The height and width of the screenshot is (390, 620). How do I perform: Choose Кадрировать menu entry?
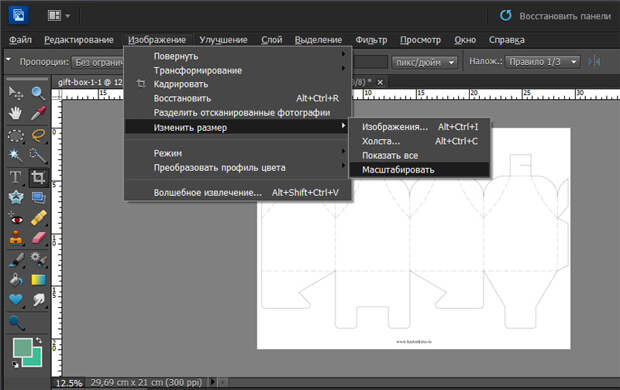coord(238,84)
